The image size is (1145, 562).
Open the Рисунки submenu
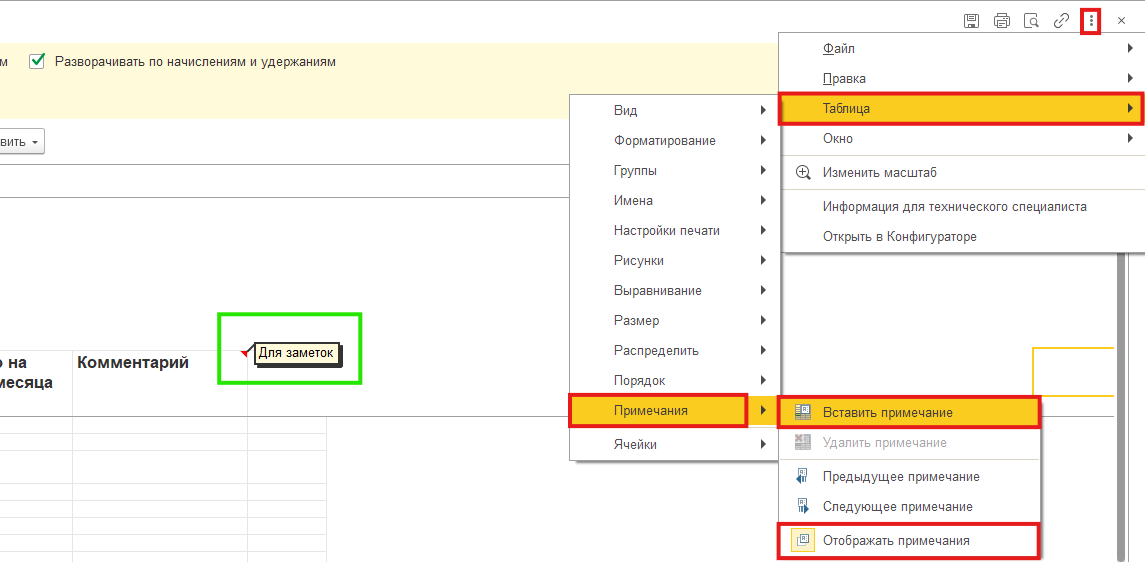pyautogui.click(x=675, y=261)
